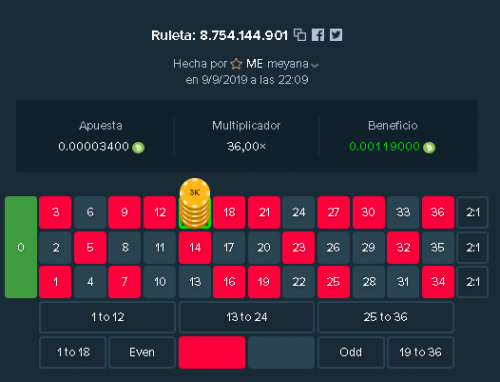The image size is (500, 382).
Task: Bet on number 18
Action: tap(229, 212)
